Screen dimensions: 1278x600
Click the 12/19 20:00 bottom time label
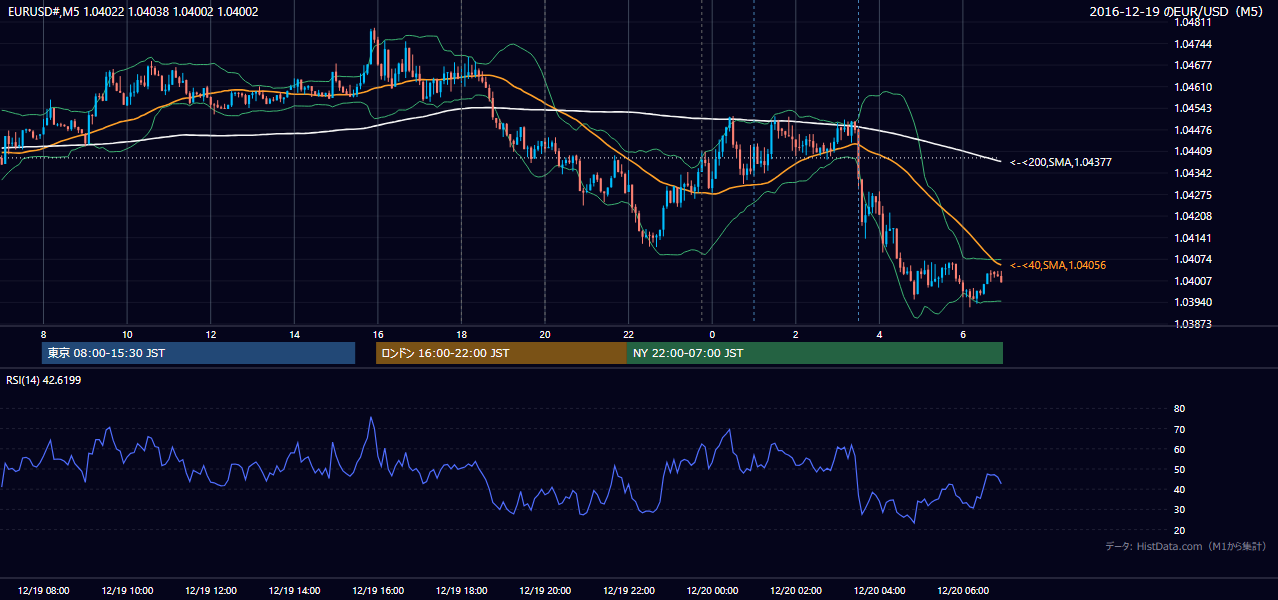pos(544,591)
